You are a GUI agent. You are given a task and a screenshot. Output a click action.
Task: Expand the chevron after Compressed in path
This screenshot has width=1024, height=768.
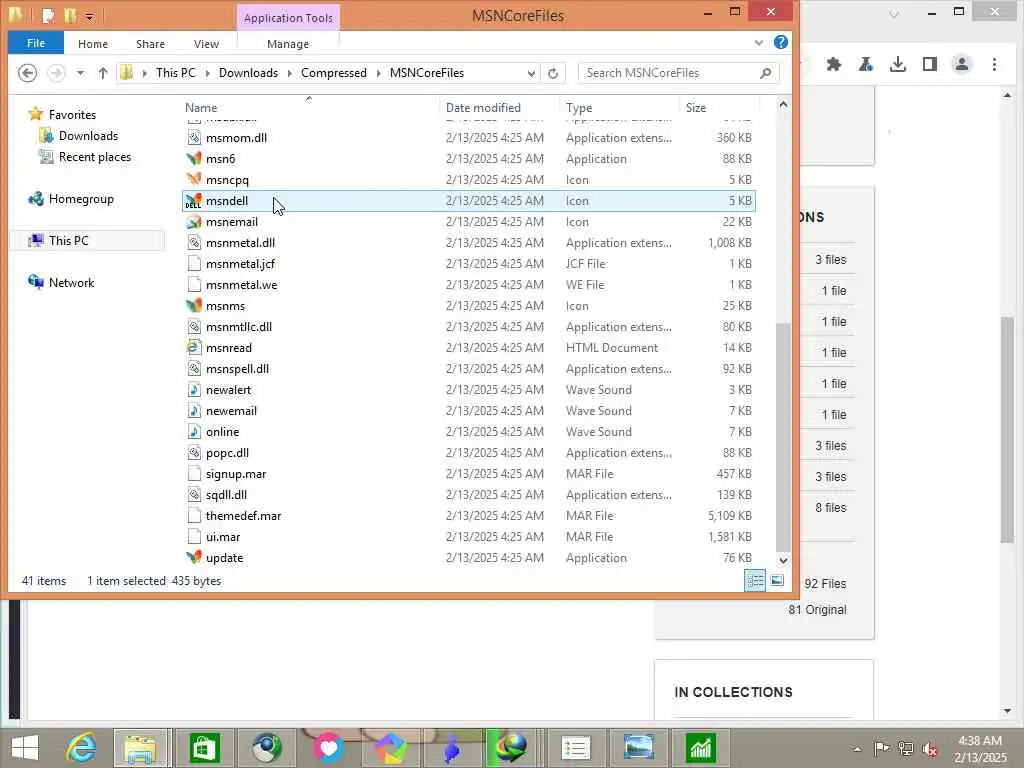[x=379, y=73]
